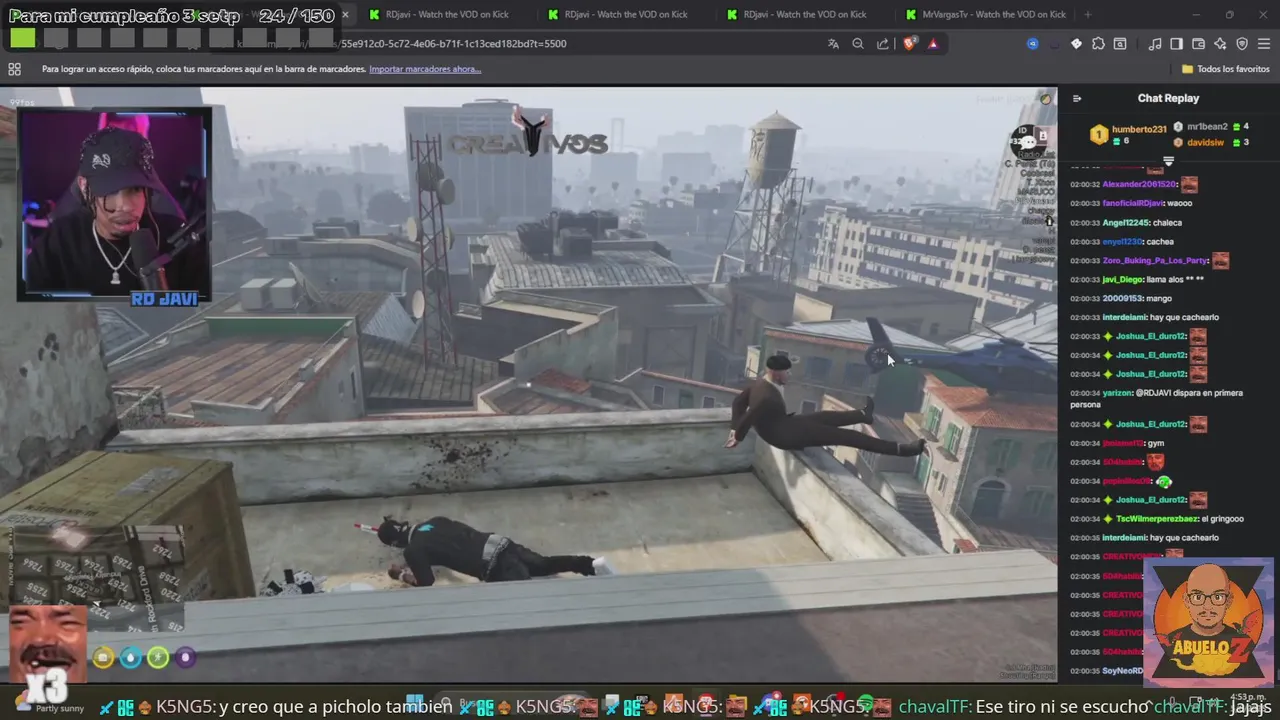Click the blue round extension icon
1280x720 pixels.
[1033, 44]
